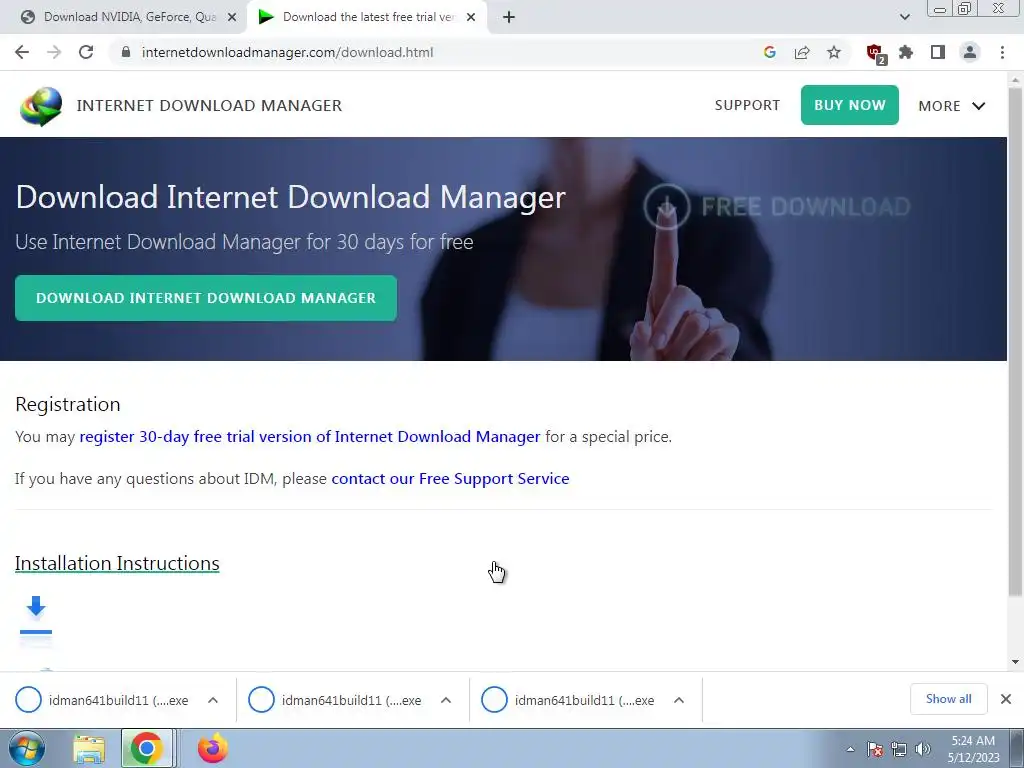Launch Firefox from the taskbar
Image resolution: width=1024 pixels, height=768 pixels.
(x=213, y=748)
